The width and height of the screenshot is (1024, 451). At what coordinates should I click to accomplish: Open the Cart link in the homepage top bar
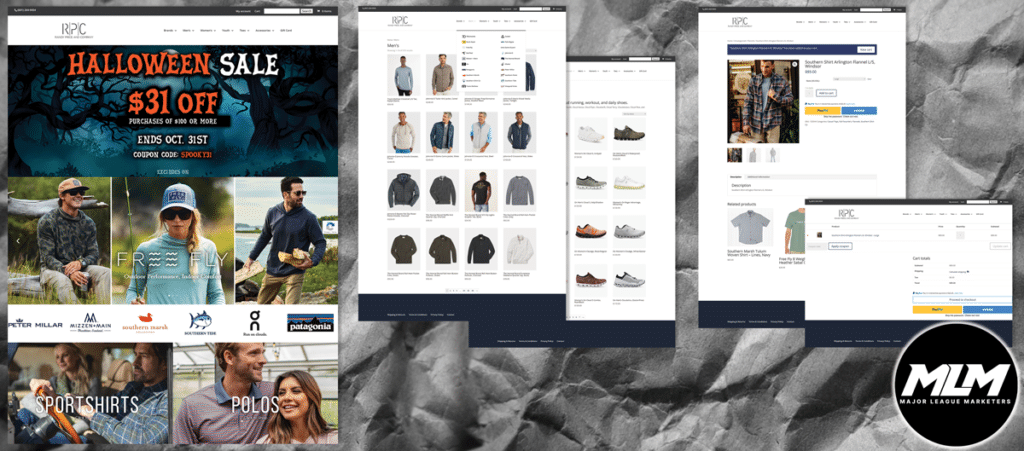257,11
